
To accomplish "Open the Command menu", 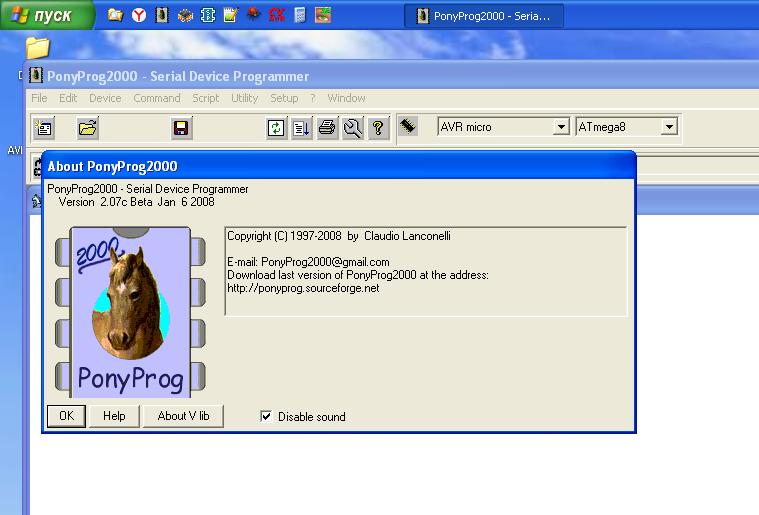I will [157, 98].
